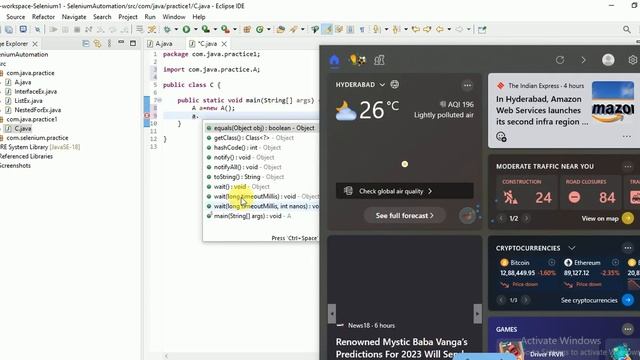This screenshot has width=640, height=360.
Task: Select InterfaceEx.java in Package Explorer
Action: point(36,91)
